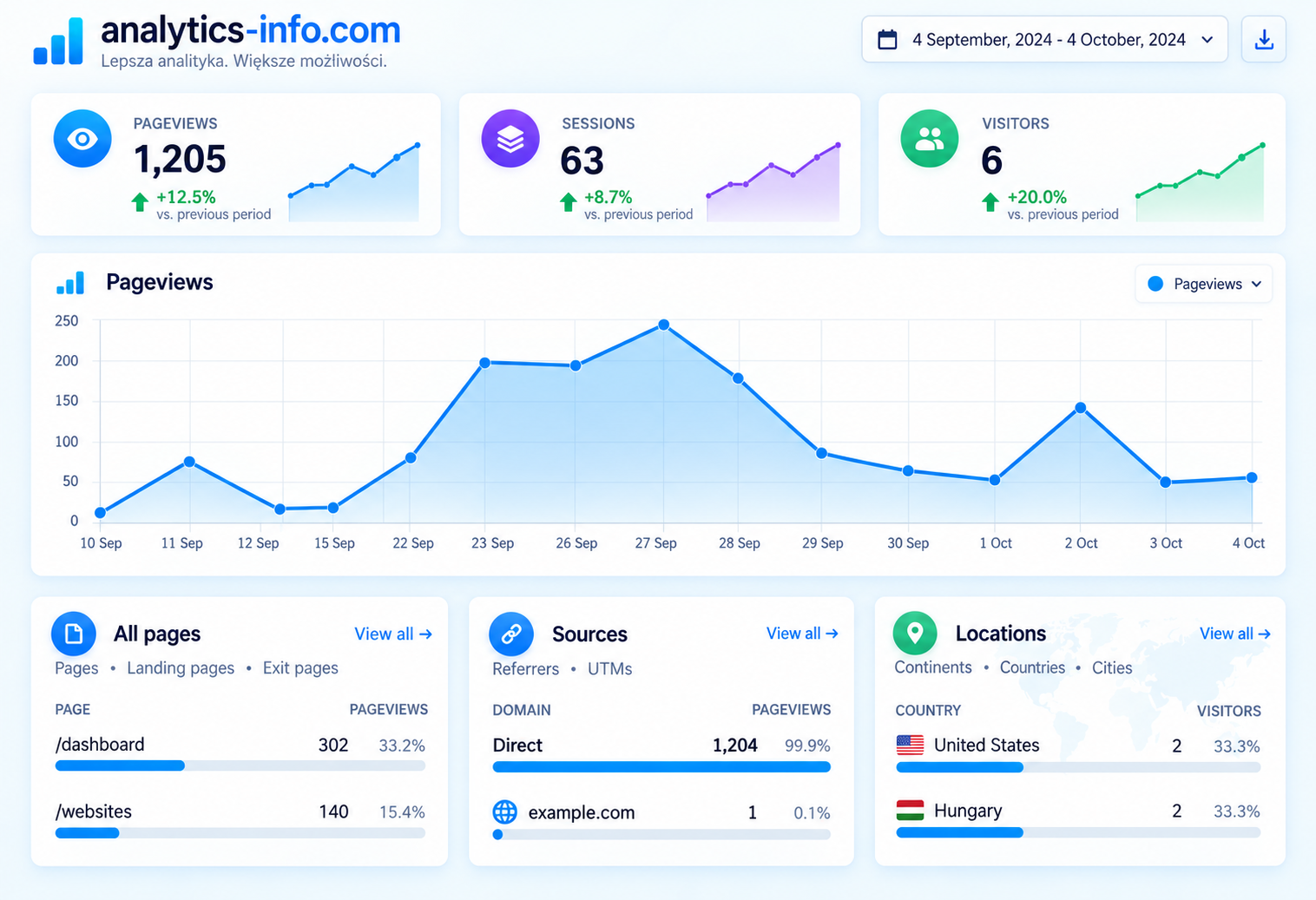Click the All pages document icon

click(74, 634)
